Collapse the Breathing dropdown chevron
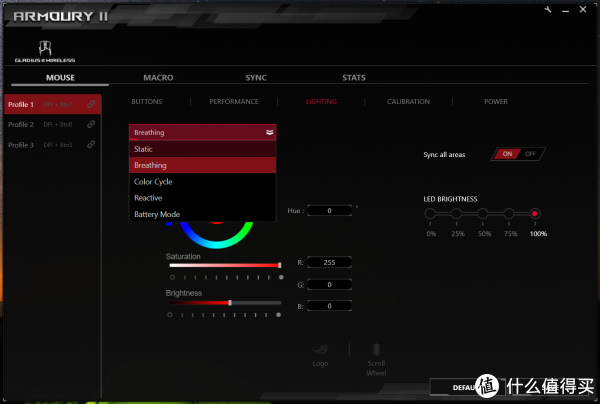This screenshot has height=404, width=600. pyautogui.click(x=270, y=132)
